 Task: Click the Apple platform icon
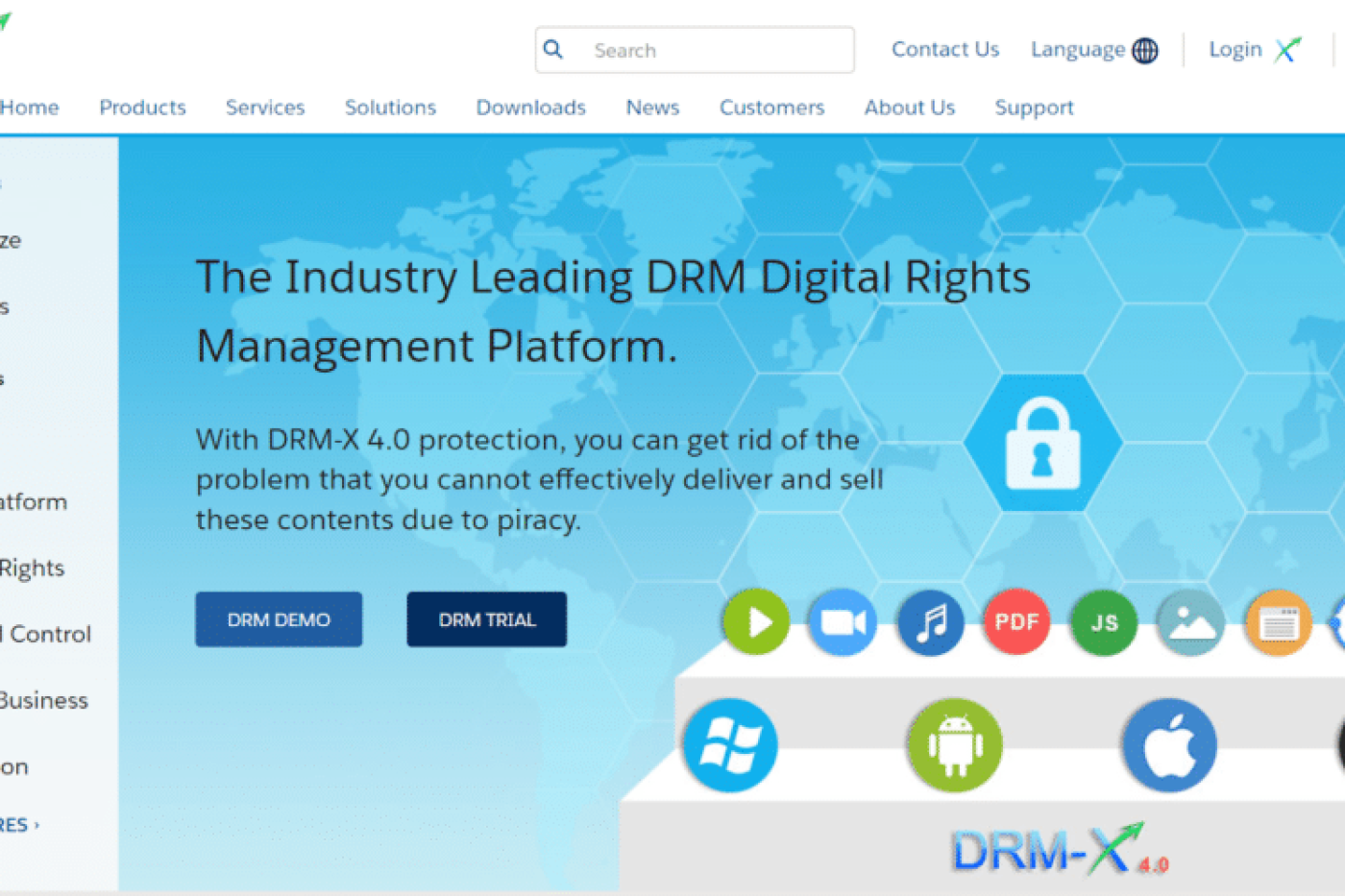[x=1169, y=745]
